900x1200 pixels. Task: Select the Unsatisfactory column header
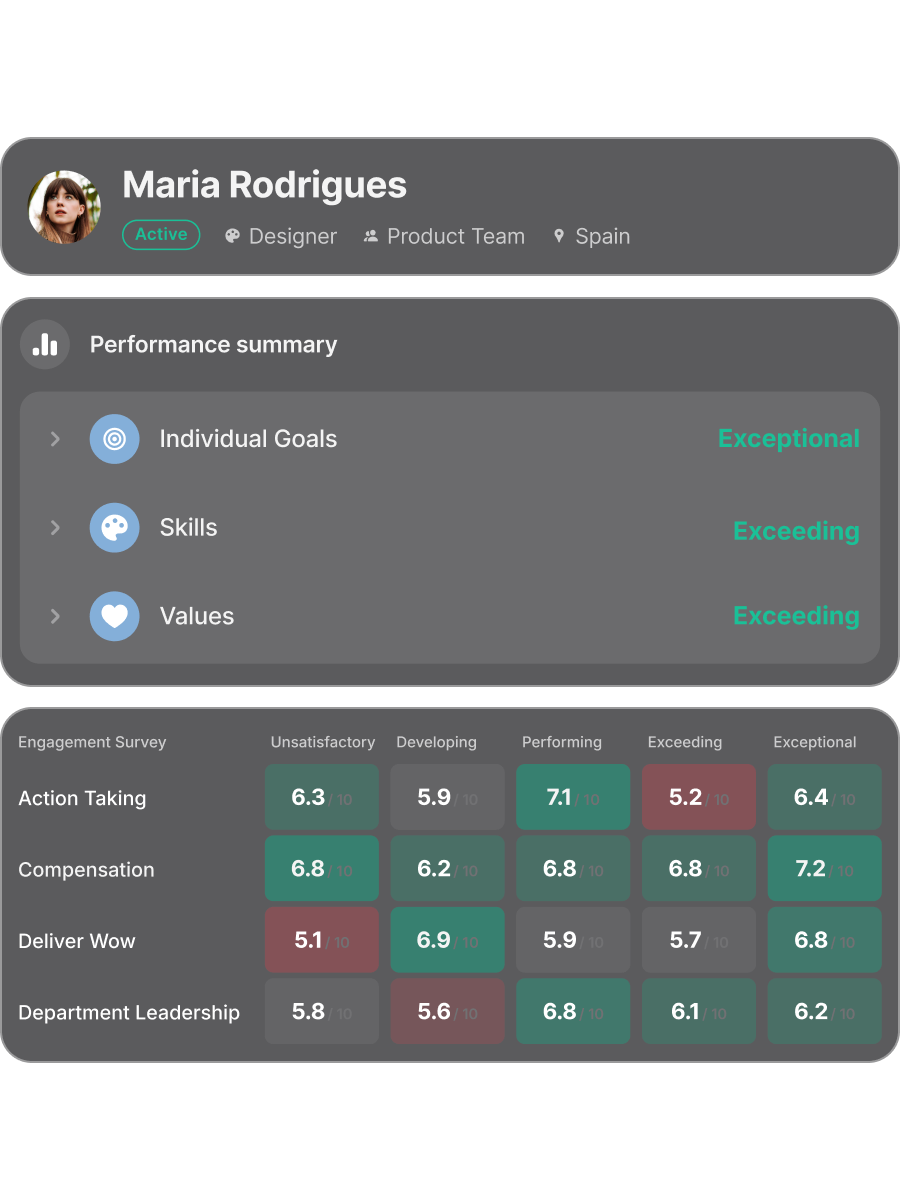pyautogui.click(x=322, y=742)
